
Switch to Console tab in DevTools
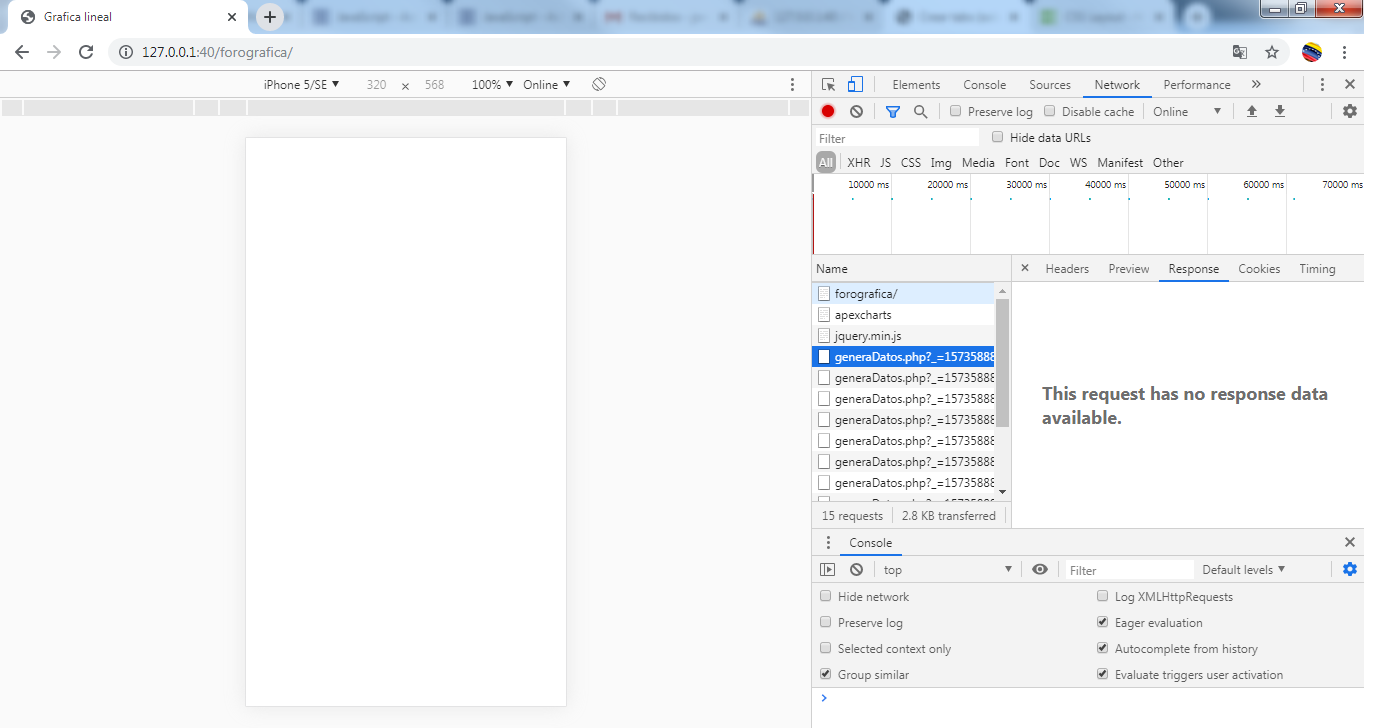(x=984, y=85)
